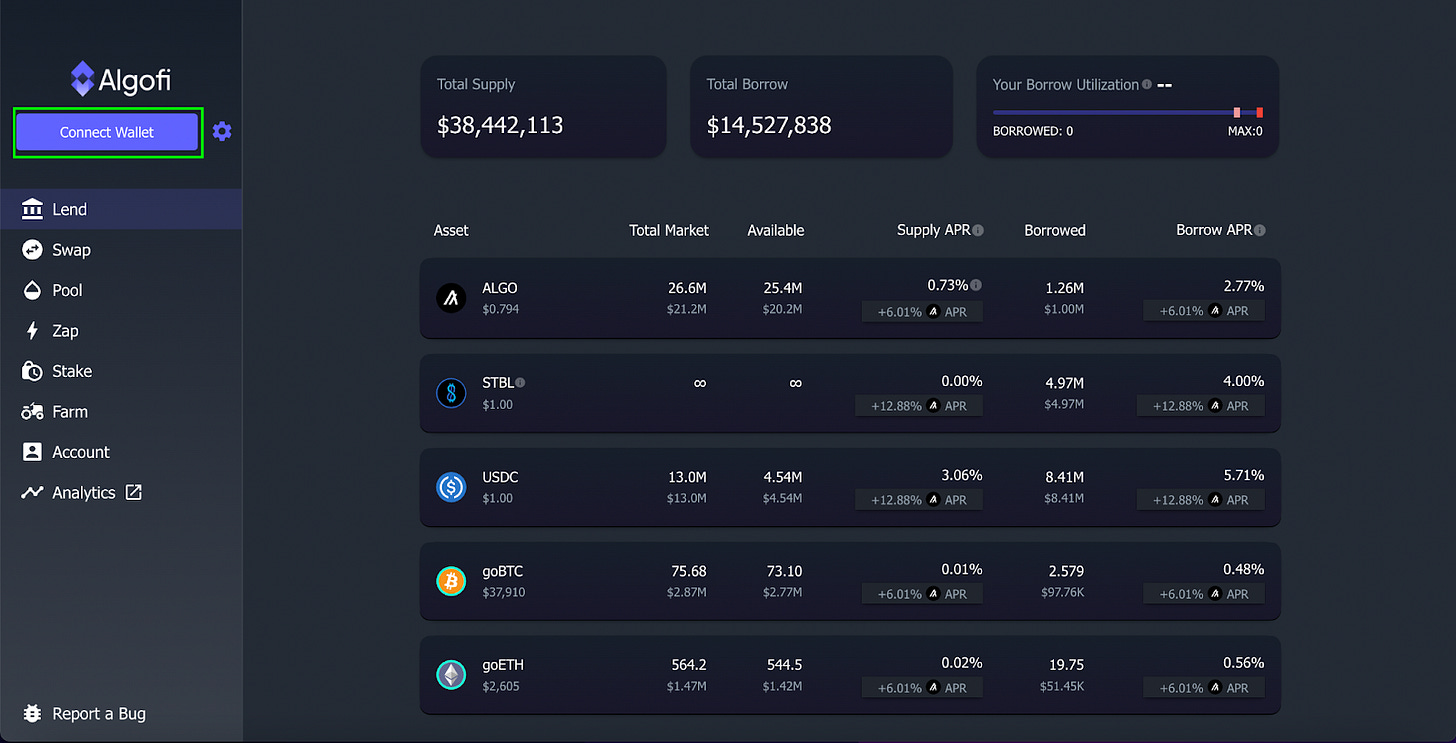This screenshot has width=1456, height=743.
Task: Click the USDC asset name
Action: click(x=500, y=477)
